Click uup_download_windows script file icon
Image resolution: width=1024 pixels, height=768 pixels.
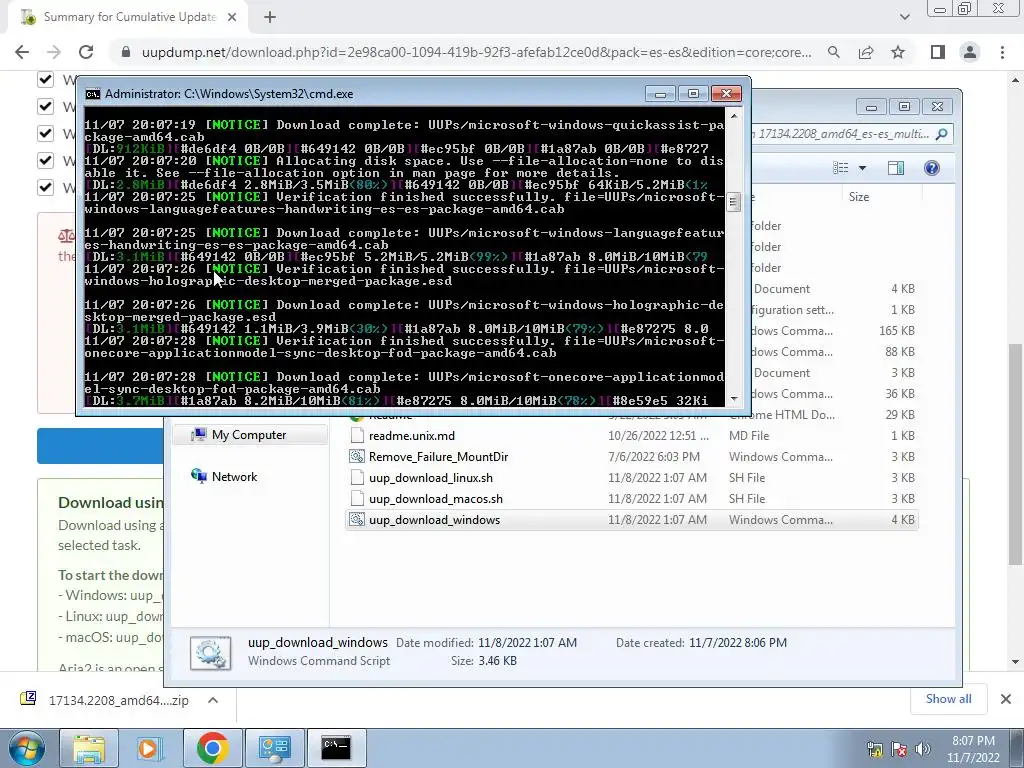[357, 520]
